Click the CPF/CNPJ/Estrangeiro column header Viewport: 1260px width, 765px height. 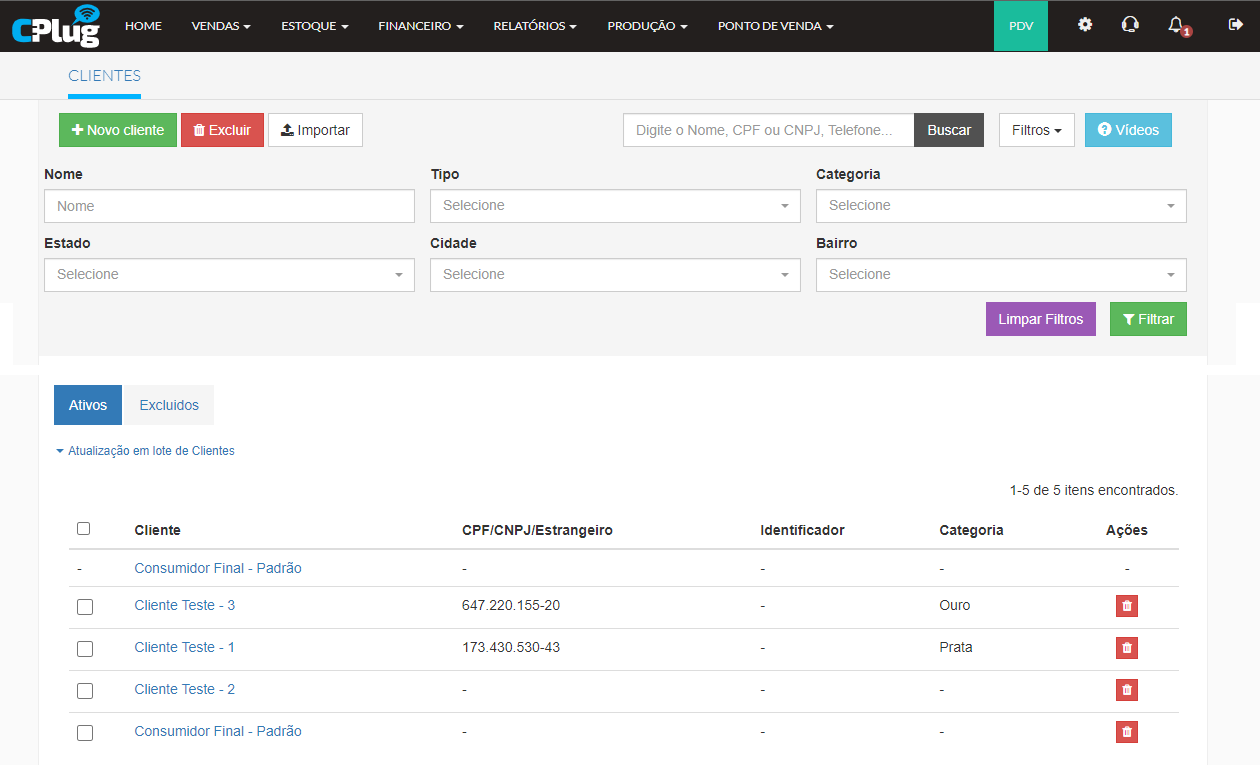coord(537,530)
